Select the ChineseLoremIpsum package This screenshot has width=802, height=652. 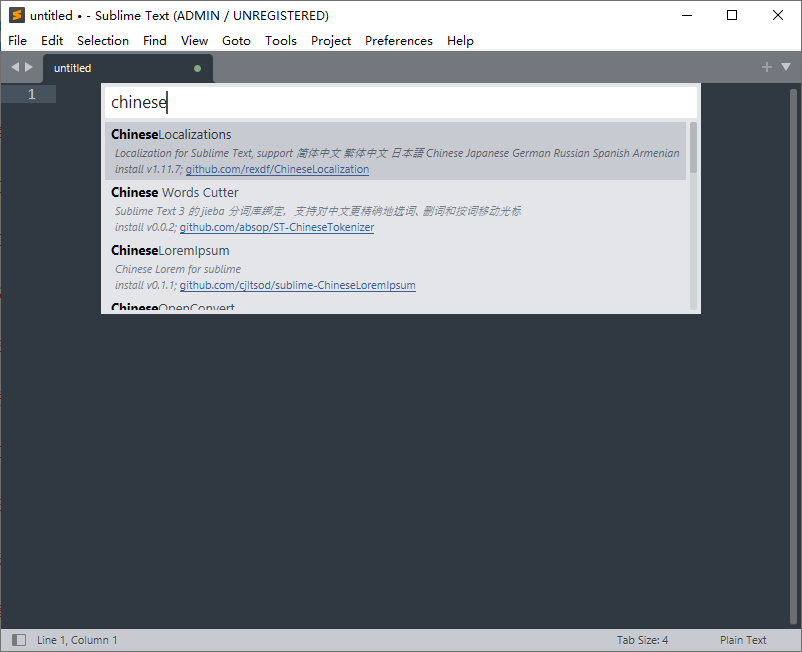[395, 266]
